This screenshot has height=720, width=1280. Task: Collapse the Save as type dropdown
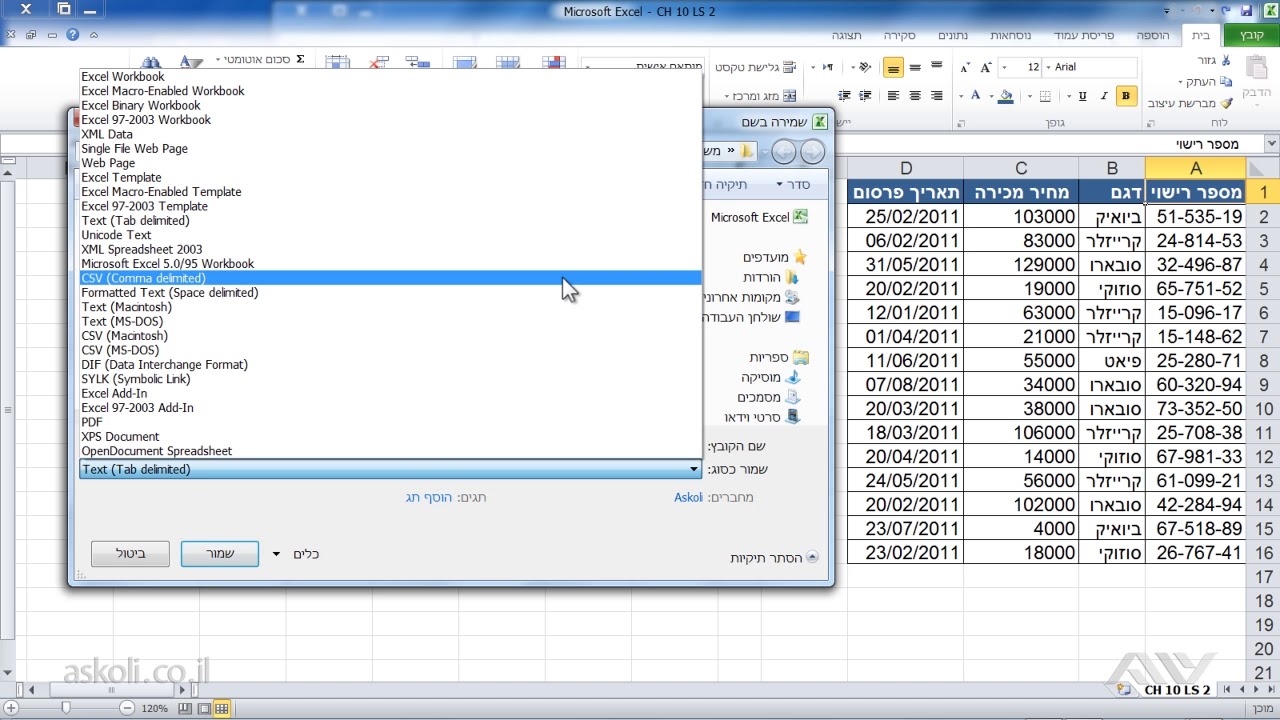pos(694,469)
